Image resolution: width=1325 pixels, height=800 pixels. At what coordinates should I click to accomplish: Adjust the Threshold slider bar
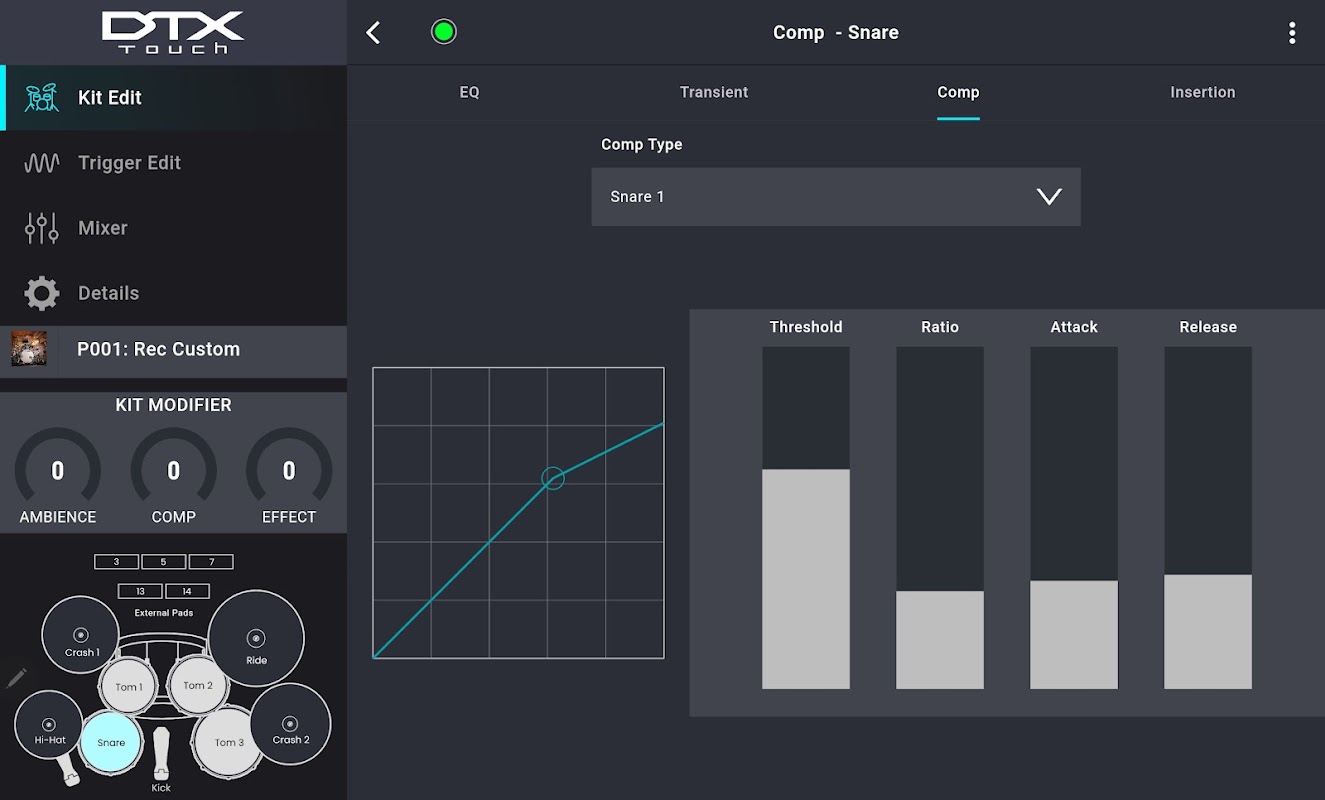click(x=806, y=518)
